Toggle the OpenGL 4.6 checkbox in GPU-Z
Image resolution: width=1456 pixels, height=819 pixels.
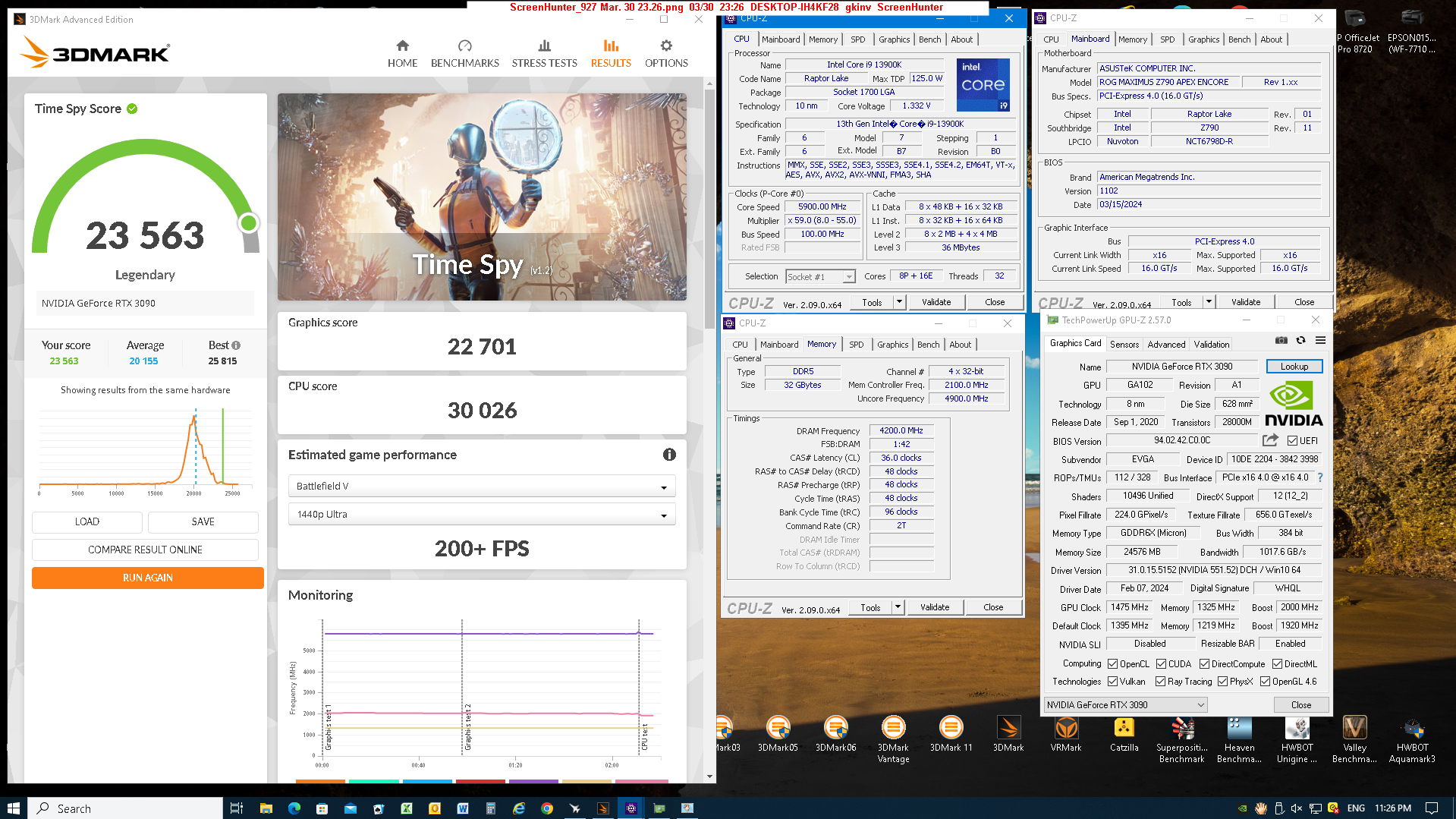pyautogui.click(x=1265, y=682)
